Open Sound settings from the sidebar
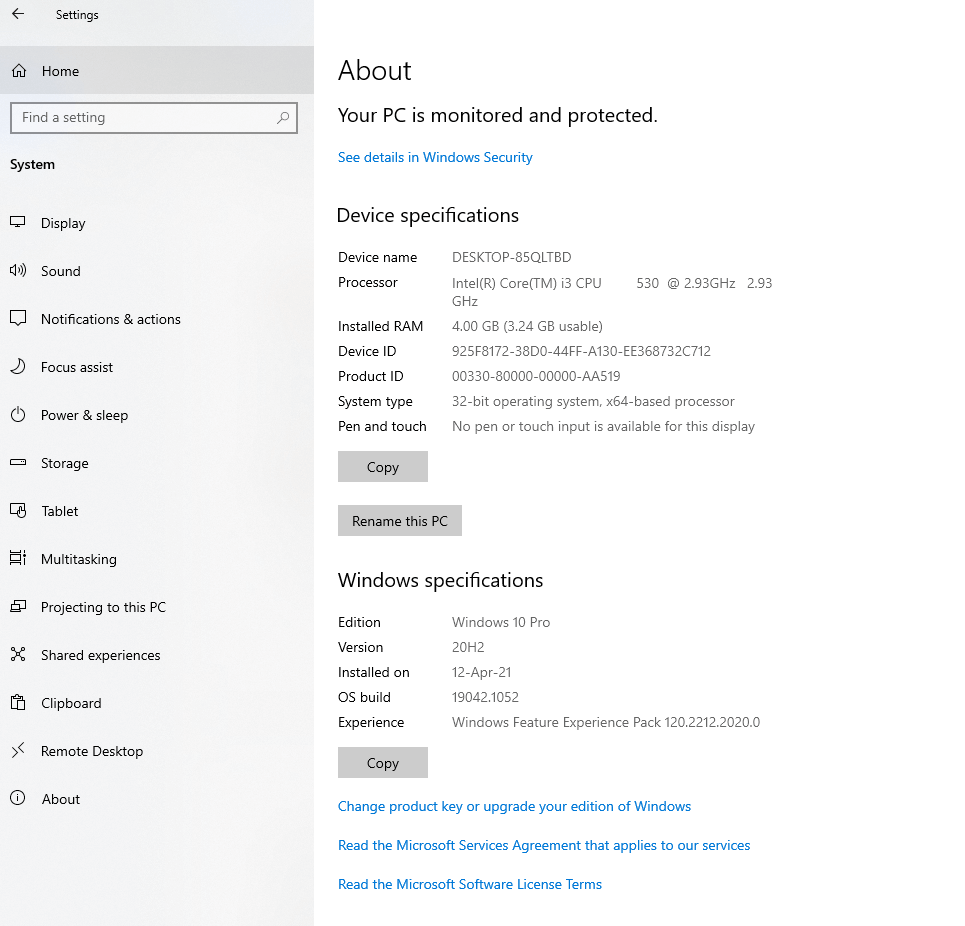 click(x=18, y=270)
